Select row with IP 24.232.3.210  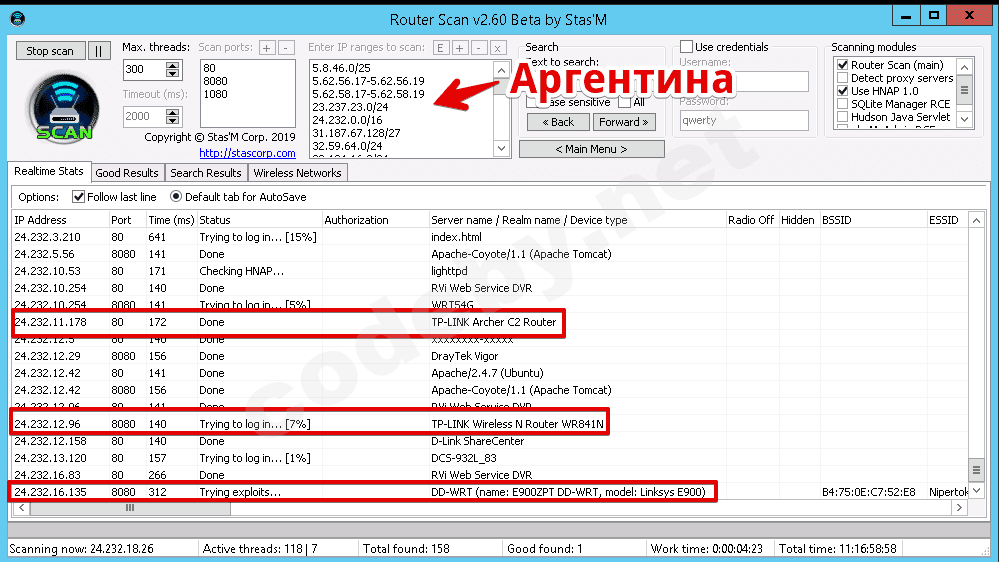491,237
